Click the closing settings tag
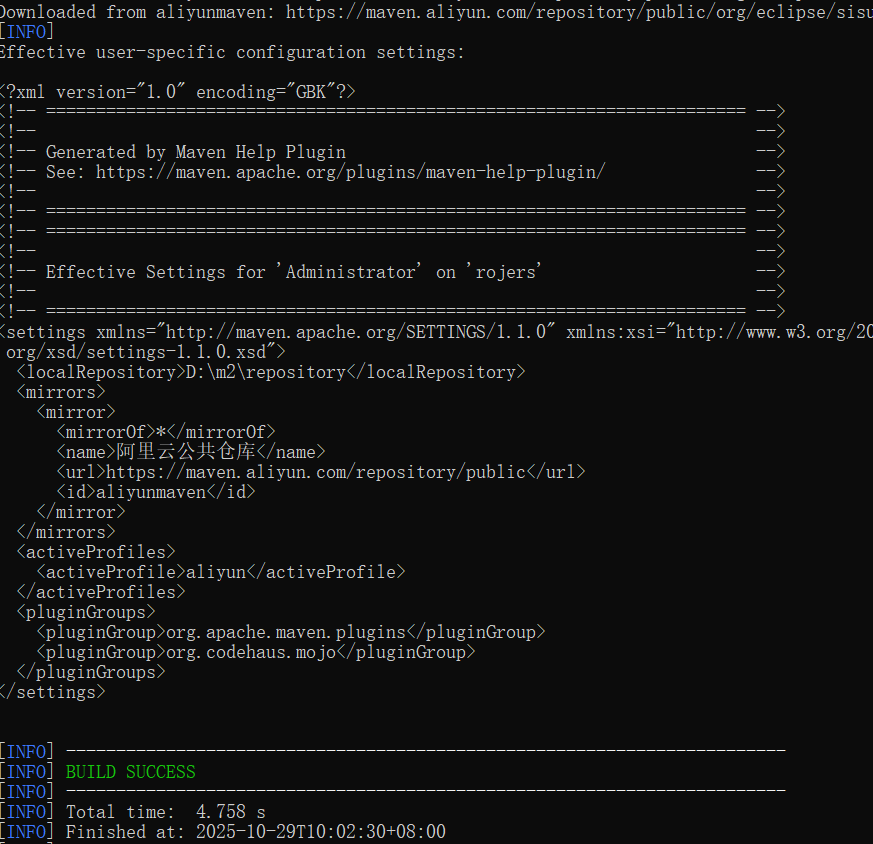Viewport: 873px width, 844px height. point(52,692)
